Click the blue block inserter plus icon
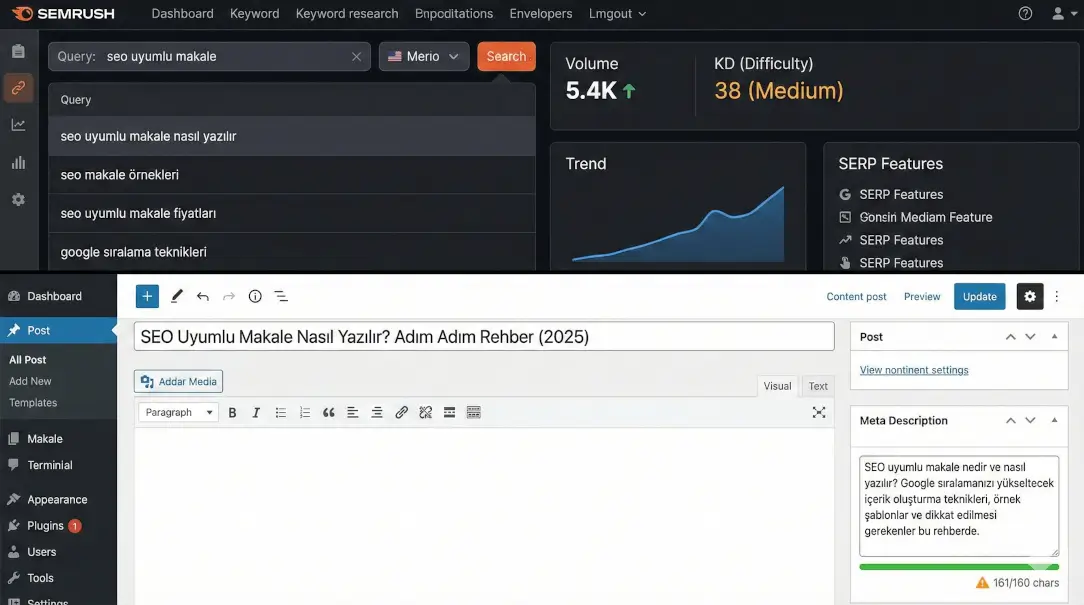The image size is (1084, 605). [x=146, y=296]
